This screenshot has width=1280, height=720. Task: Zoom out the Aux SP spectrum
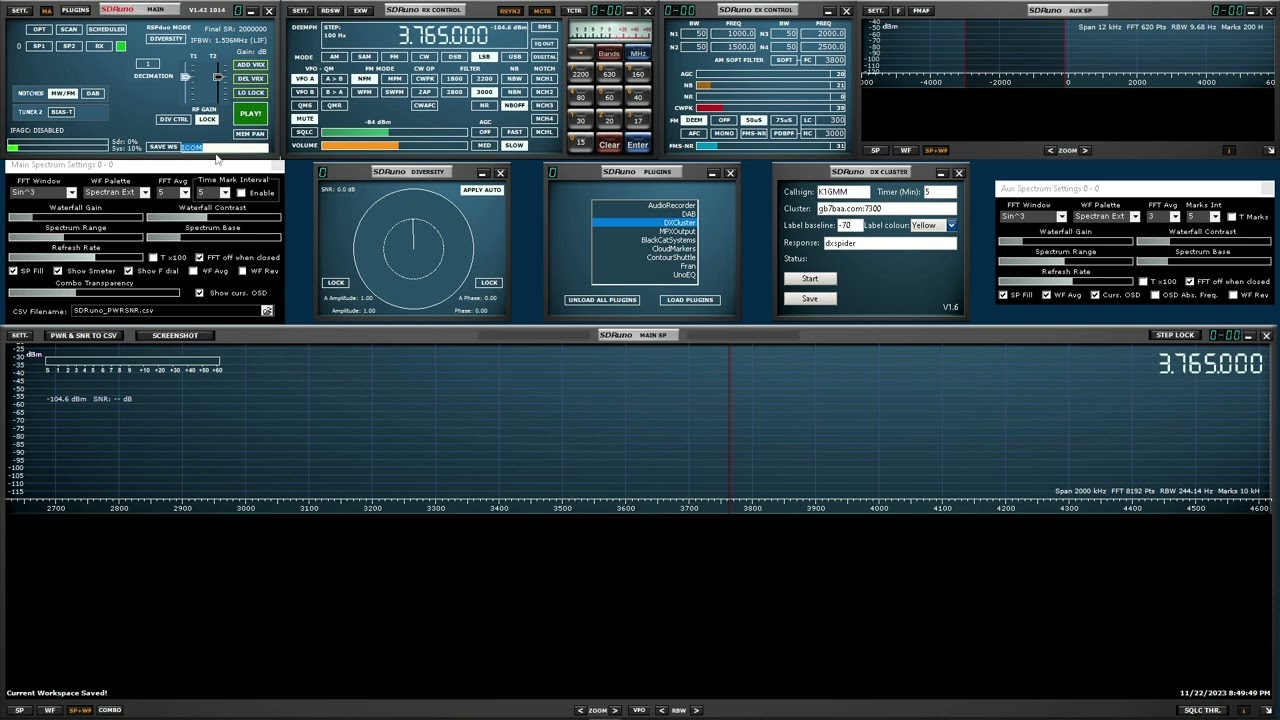[1050, 150]
